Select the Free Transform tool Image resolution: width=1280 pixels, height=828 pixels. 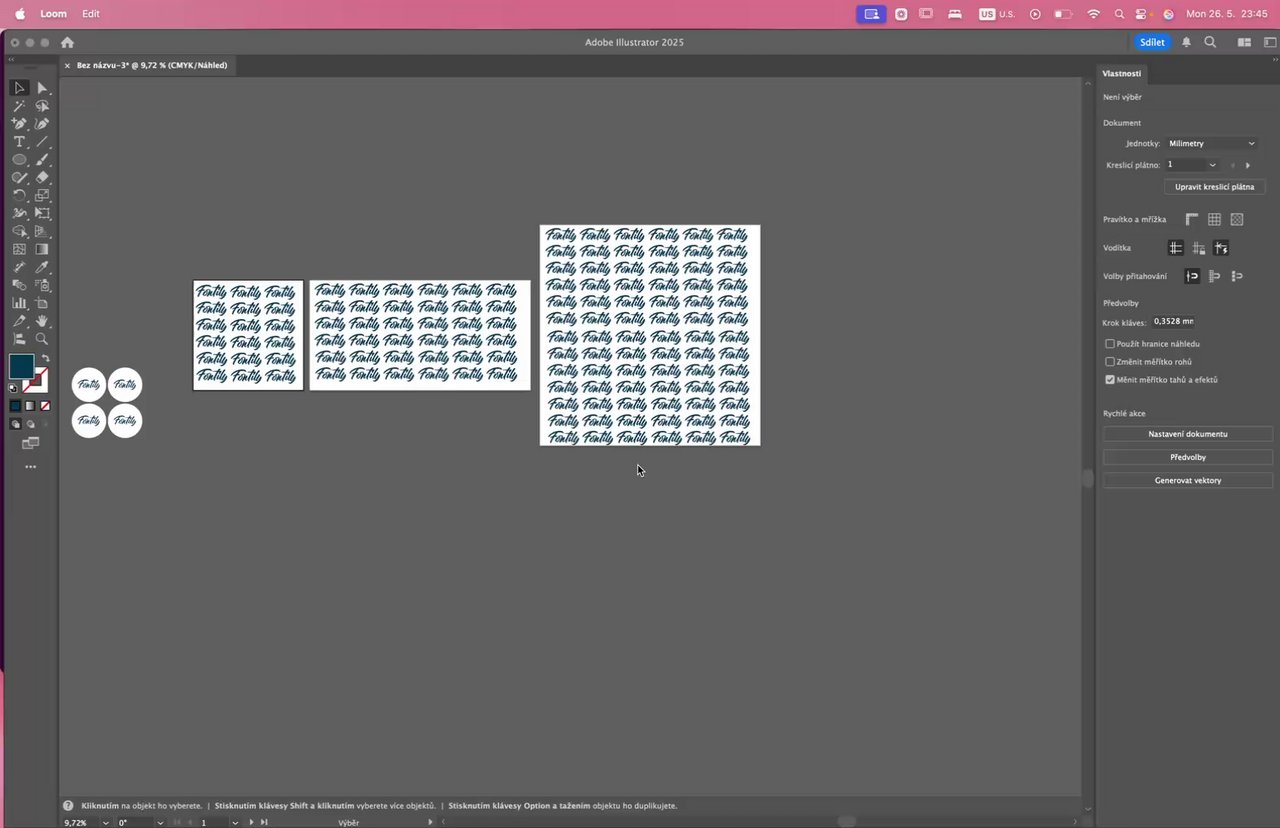click(x=42, y=214)
